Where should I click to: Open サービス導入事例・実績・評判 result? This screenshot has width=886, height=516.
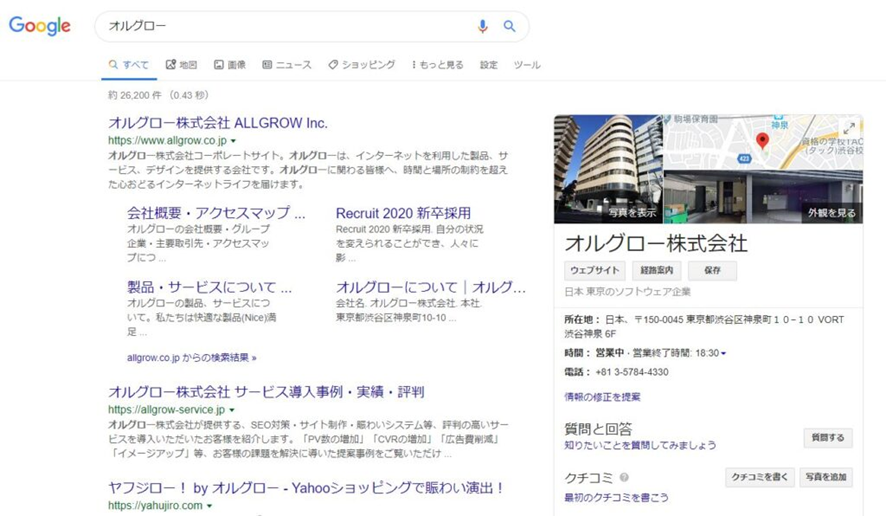(266, 392)
